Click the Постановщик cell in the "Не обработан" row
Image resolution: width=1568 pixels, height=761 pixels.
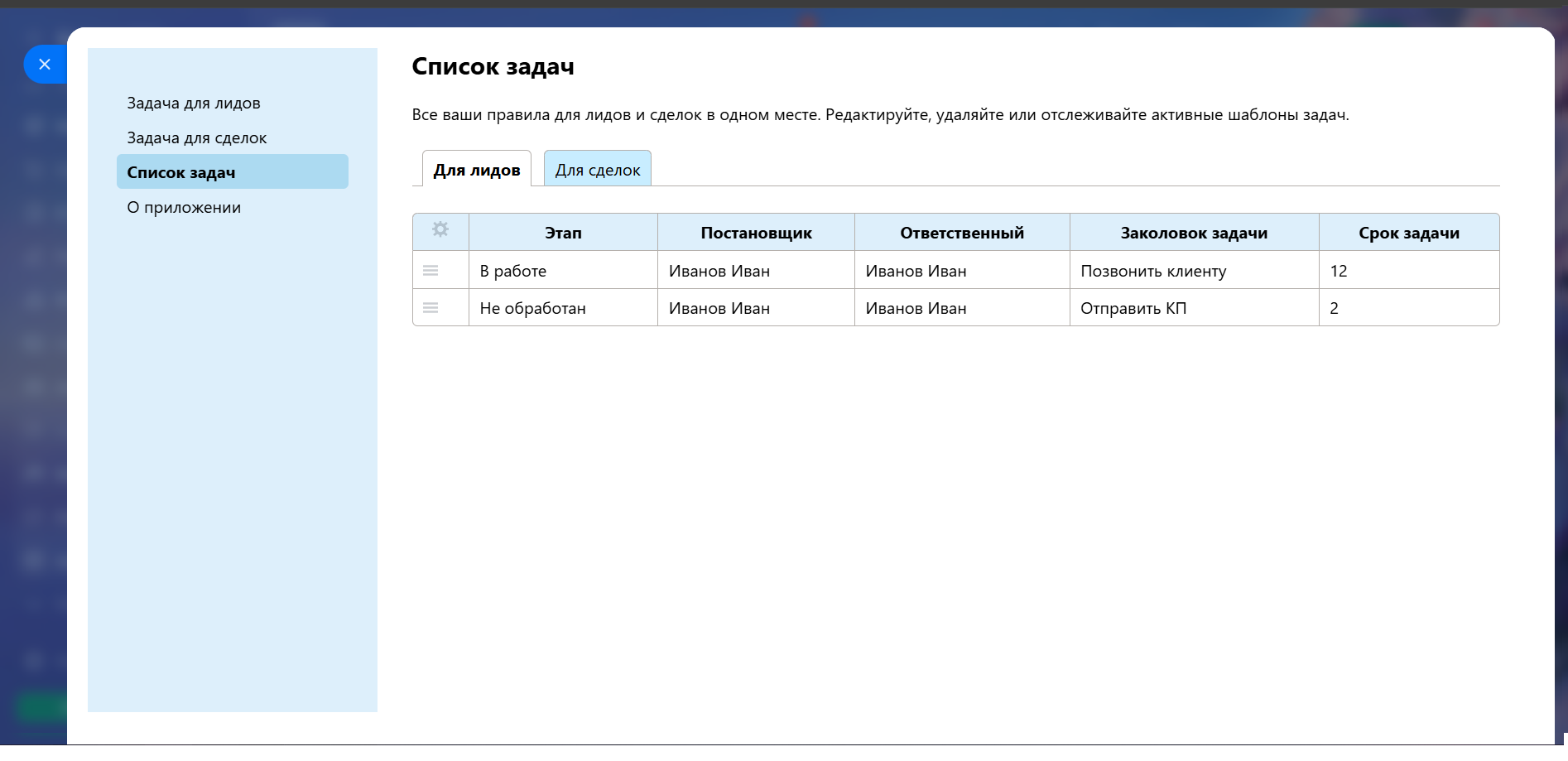(x=757, y=308)
